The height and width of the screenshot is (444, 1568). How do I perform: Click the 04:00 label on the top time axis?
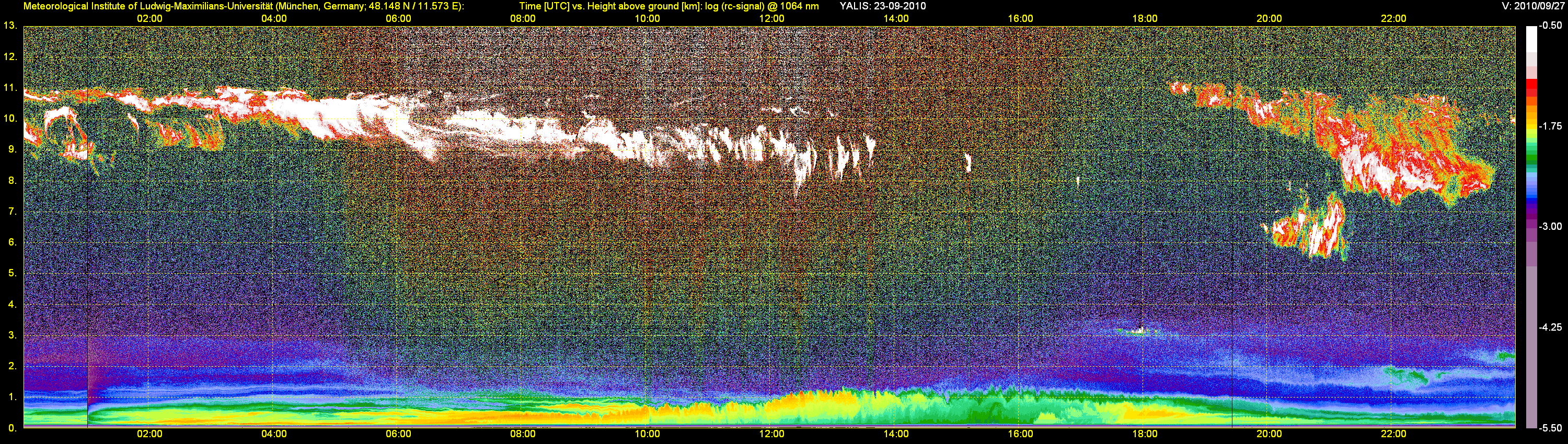274,18
